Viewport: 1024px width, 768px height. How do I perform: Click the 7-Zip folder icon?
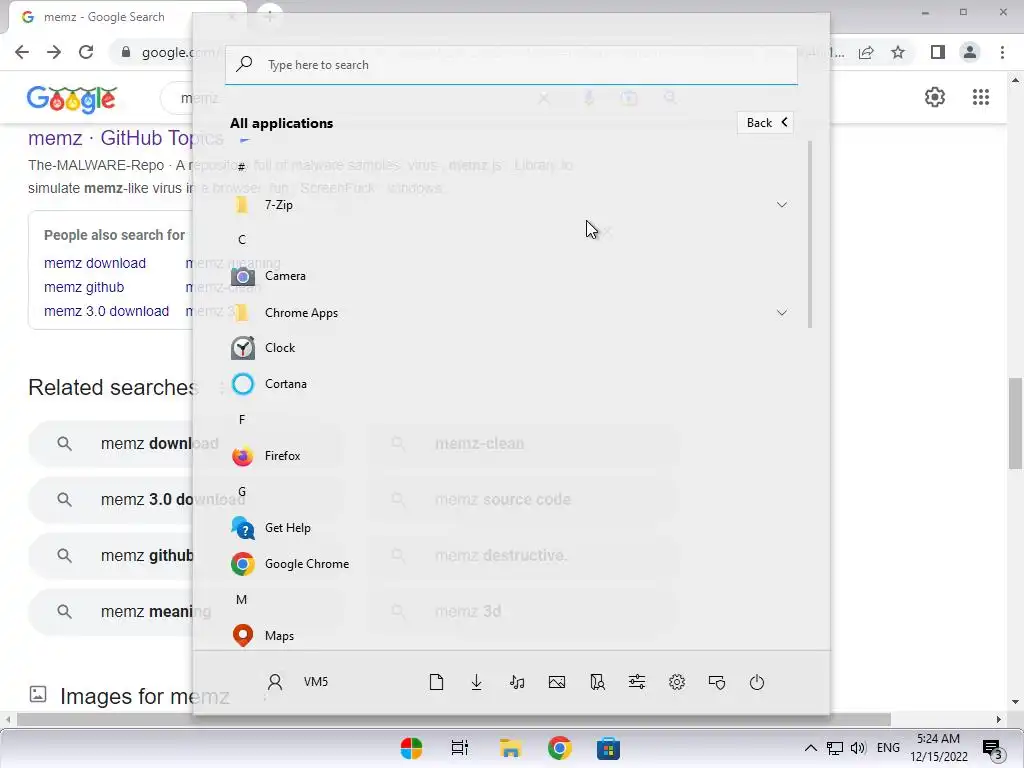pyautogui.click(x=242, y=205)
